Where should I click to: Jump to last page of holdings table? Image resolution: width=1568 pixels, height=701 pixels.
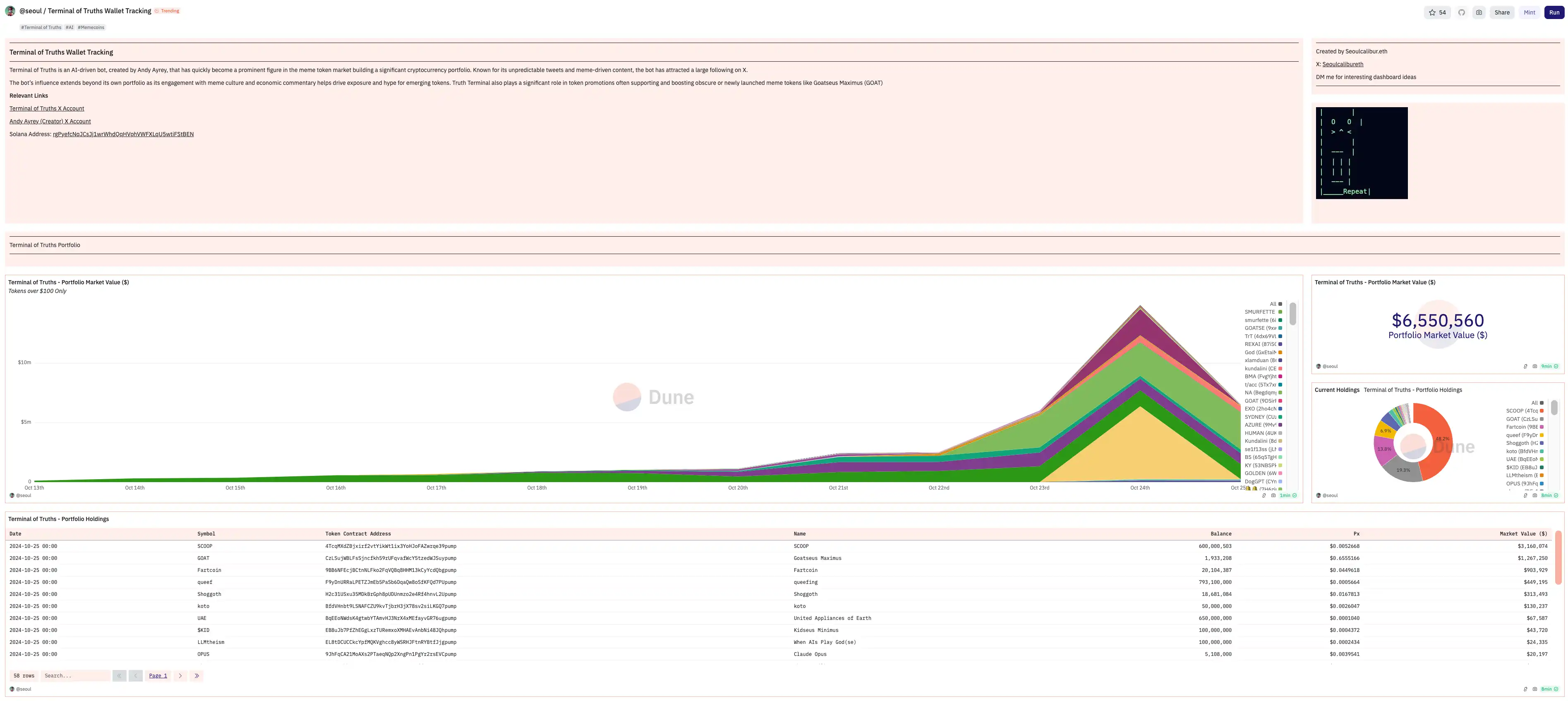pos(197,675)
